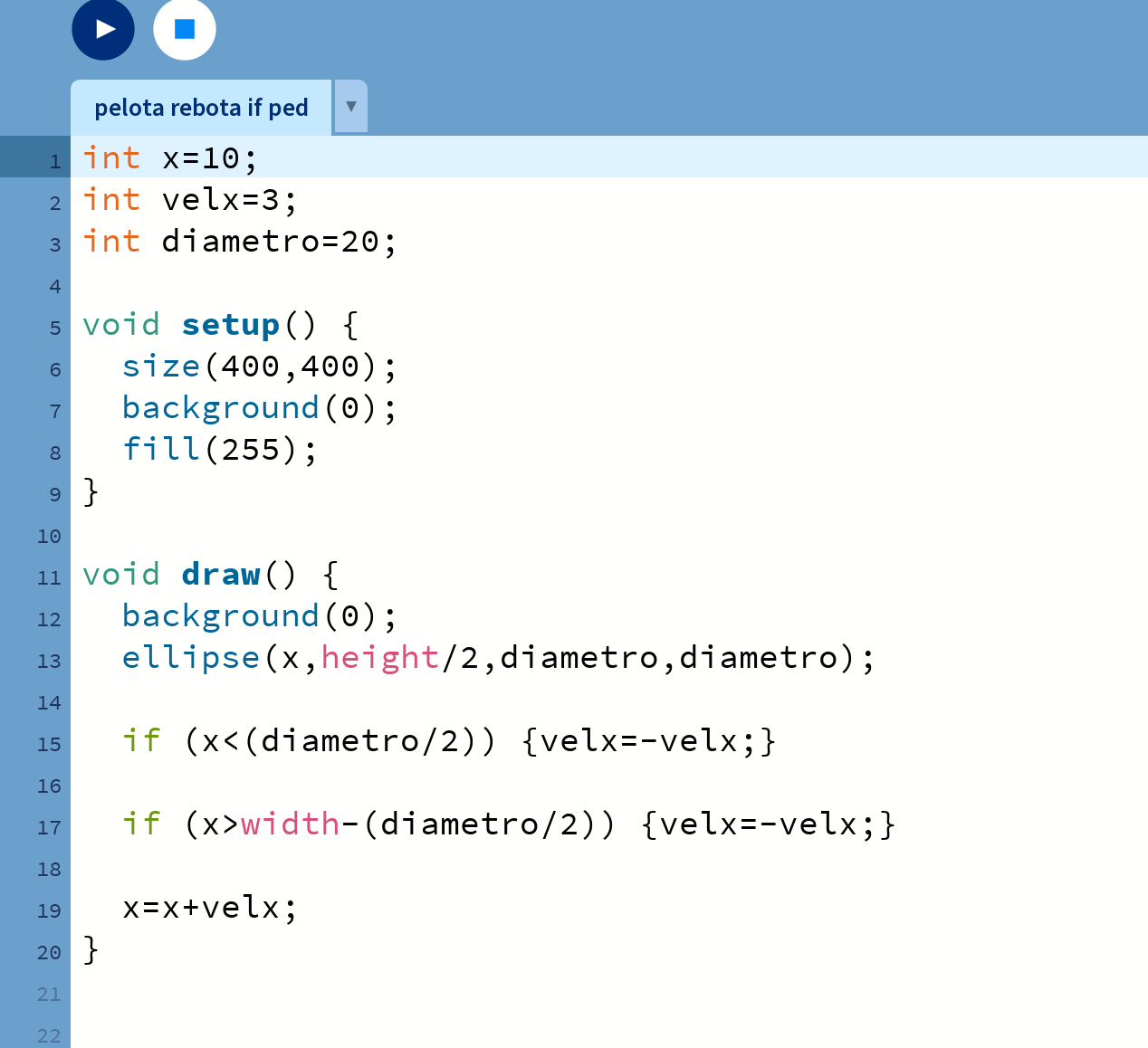Click 'fill(255);' in setup block
Image resolution: width=1148 pixels, height=1048 pixels.
220,450
